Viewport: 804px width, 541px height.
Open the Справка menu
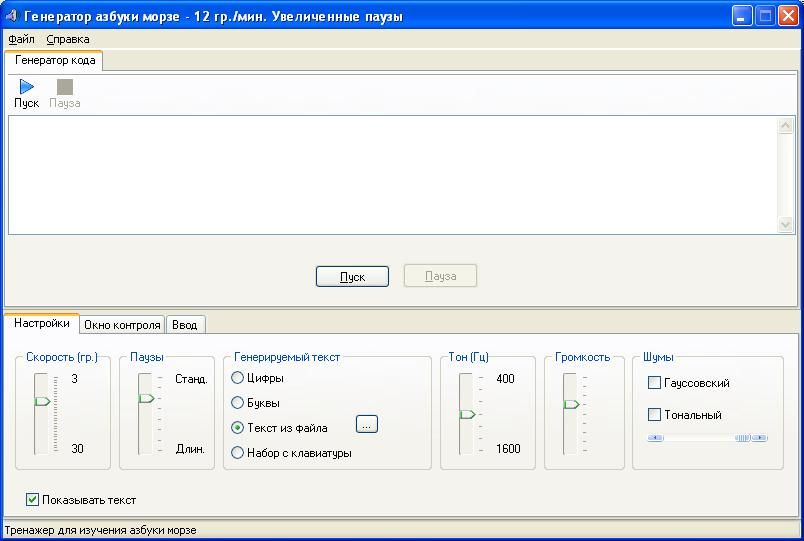68,39
